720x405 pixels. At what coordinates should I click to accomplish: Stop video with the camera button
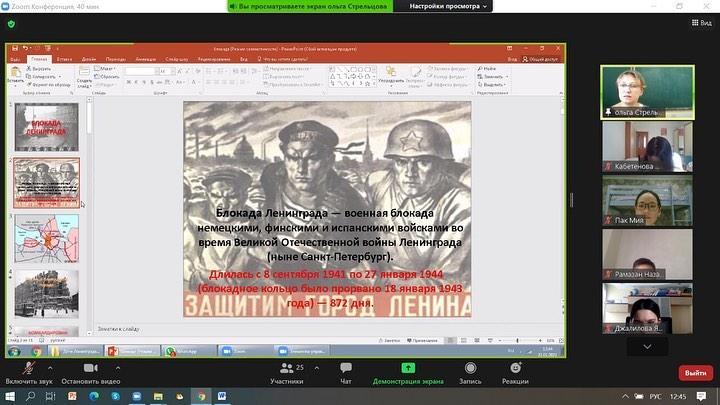(x=90, y=369)
